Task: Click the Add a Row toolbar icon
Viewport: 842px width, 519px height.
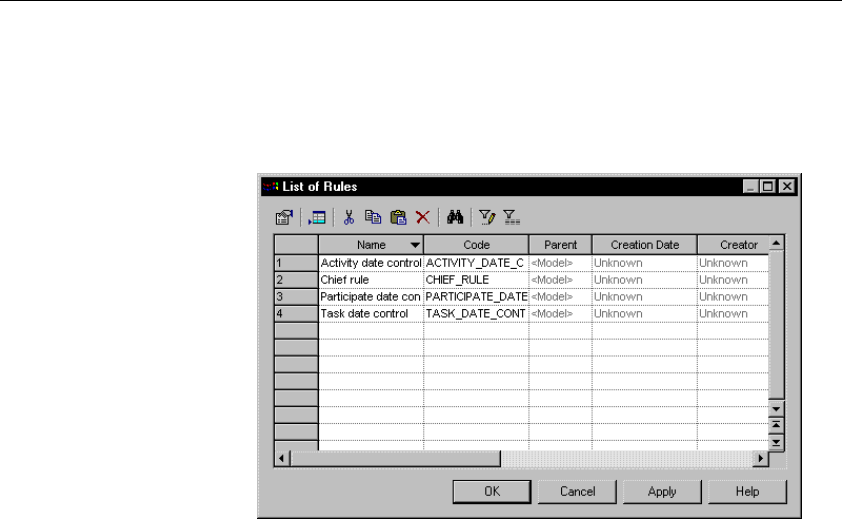Action: coord(317,218)
